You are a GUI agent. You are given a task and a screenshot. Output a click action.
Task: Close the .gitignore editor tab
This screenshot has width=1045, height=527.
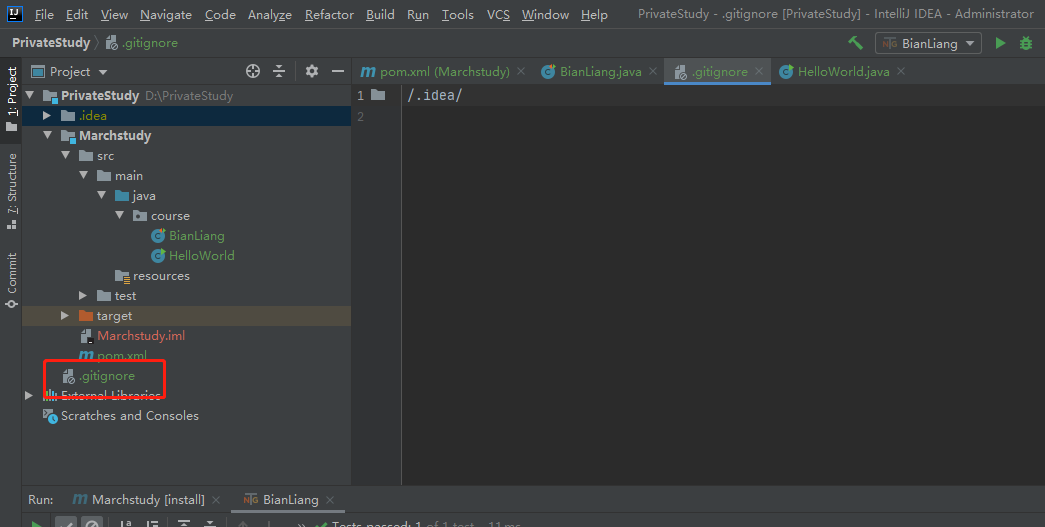758,71
